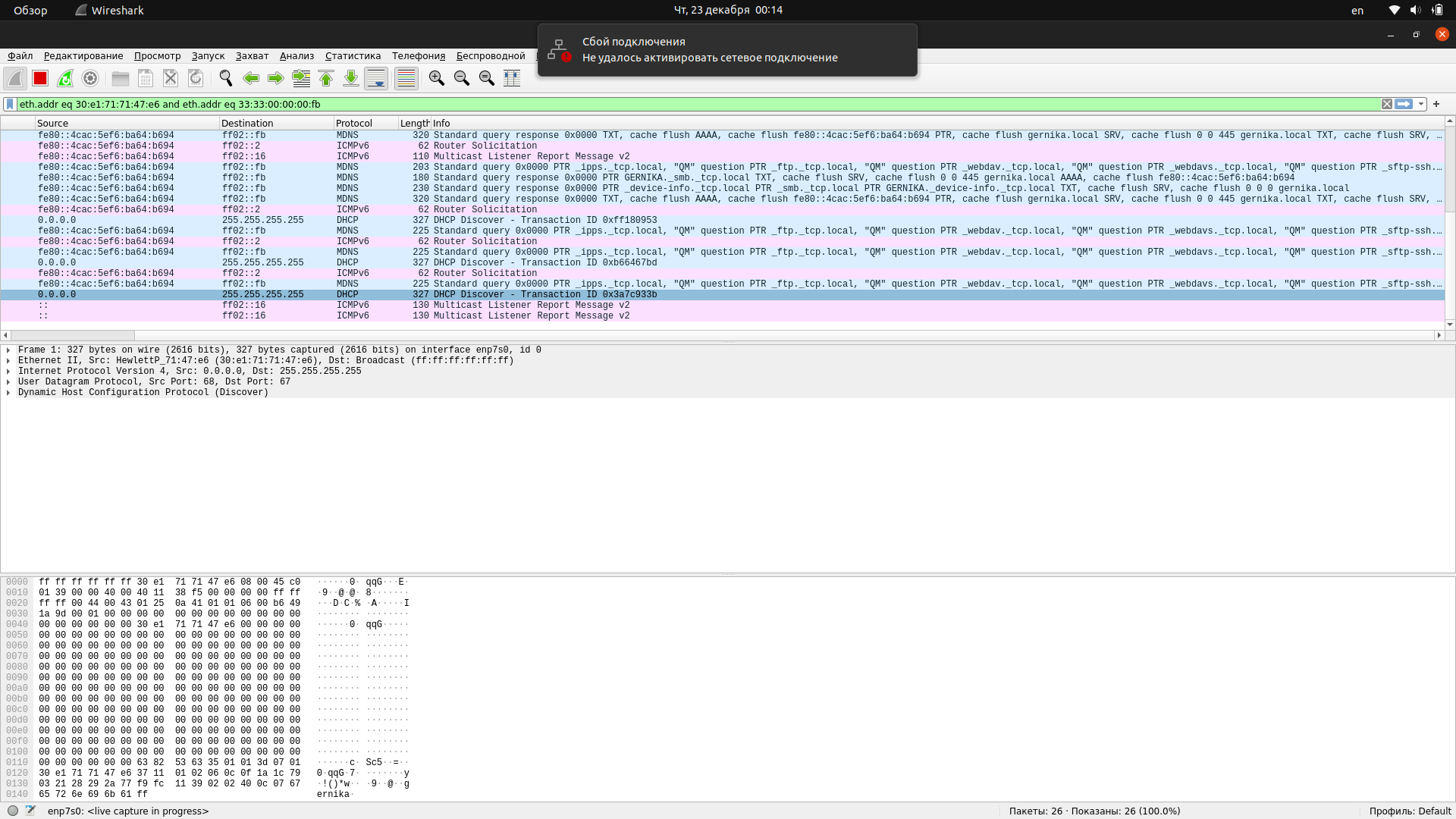Select DHCP Discover Transaction ID 0xff180953 packet
The height and width of the screenshot is (819, 1456).
722,220
